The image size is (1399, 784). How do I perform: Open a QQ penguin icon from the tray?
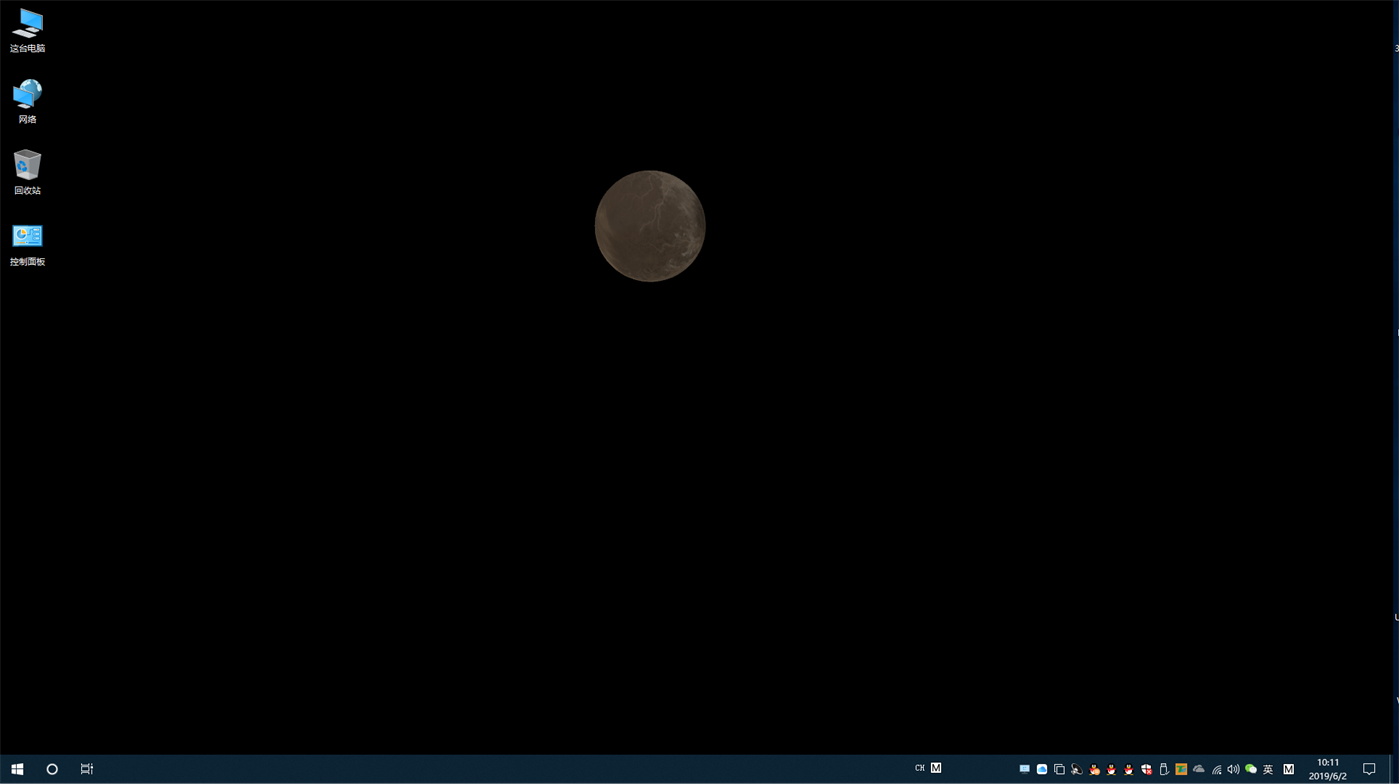pyautogui.click(x=1111, y=769)
